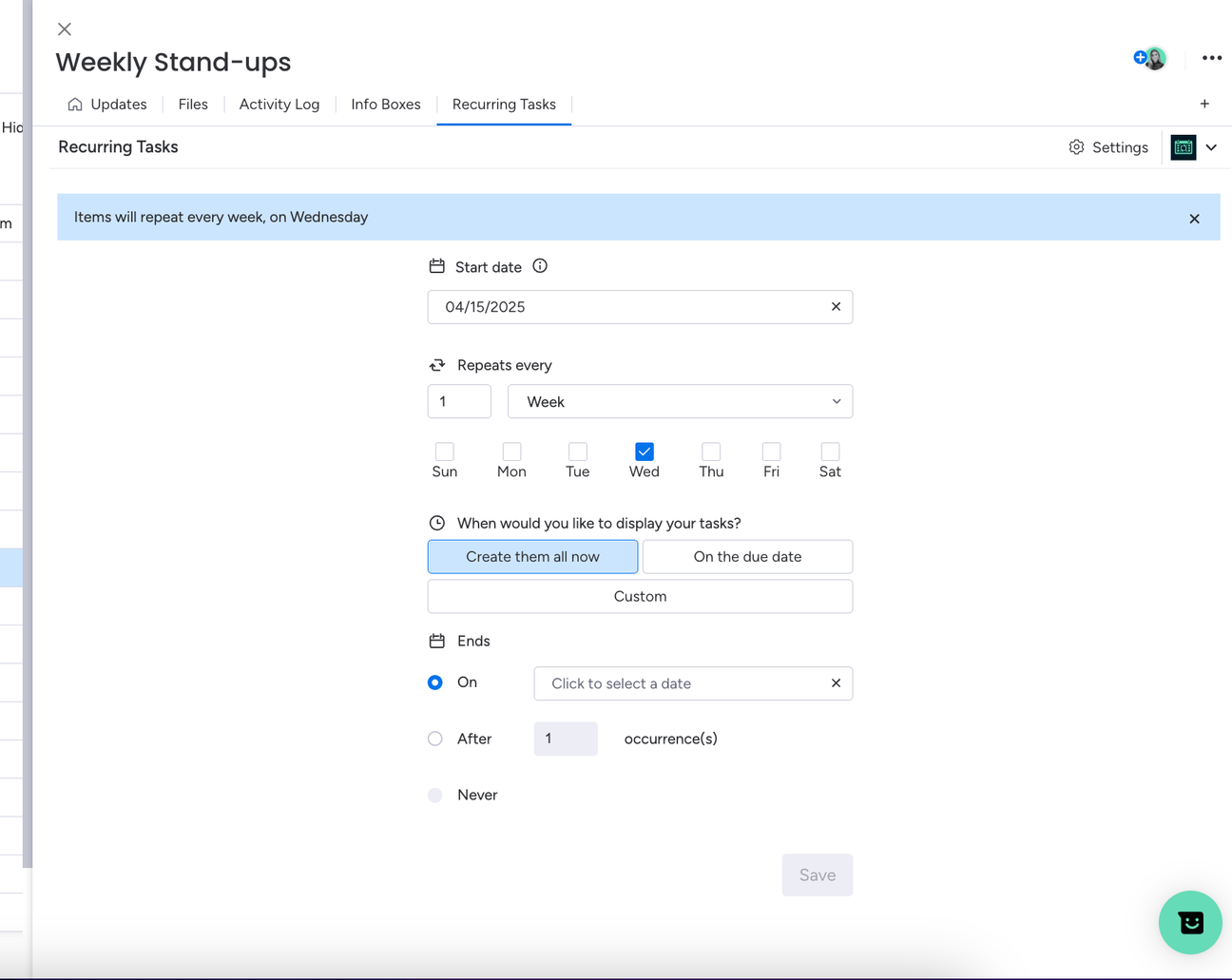This screenshot has width=1232, height=980.
Task: Open the Info Boxes tab
Action: [x=386, y=105]
